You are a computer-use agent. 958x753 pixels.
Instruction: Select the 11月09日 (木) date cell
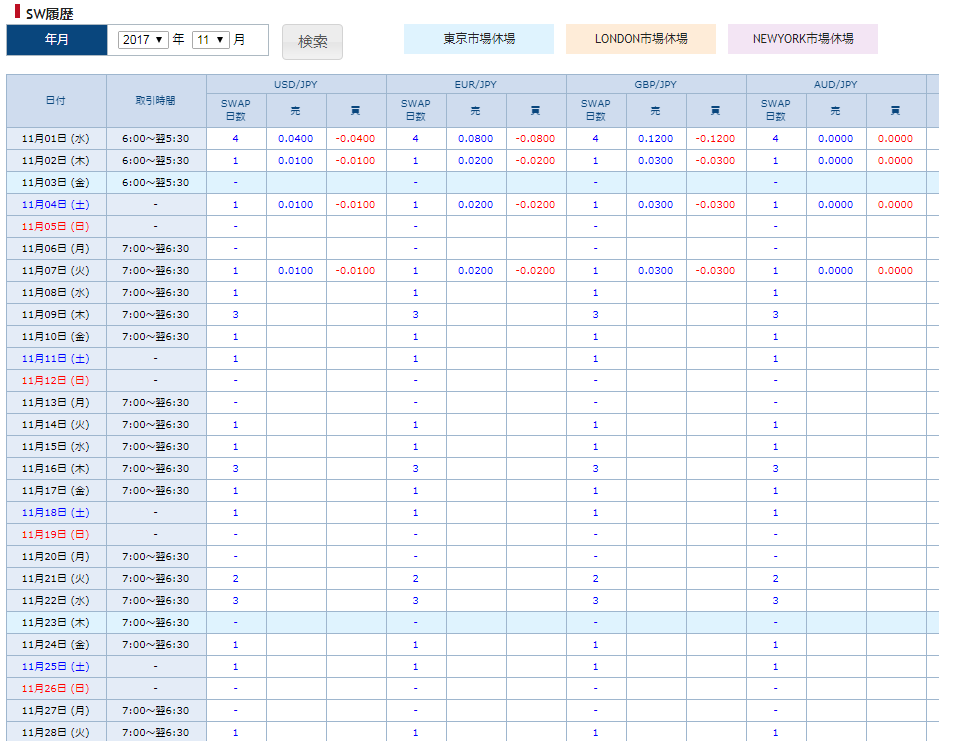point(56,315)
